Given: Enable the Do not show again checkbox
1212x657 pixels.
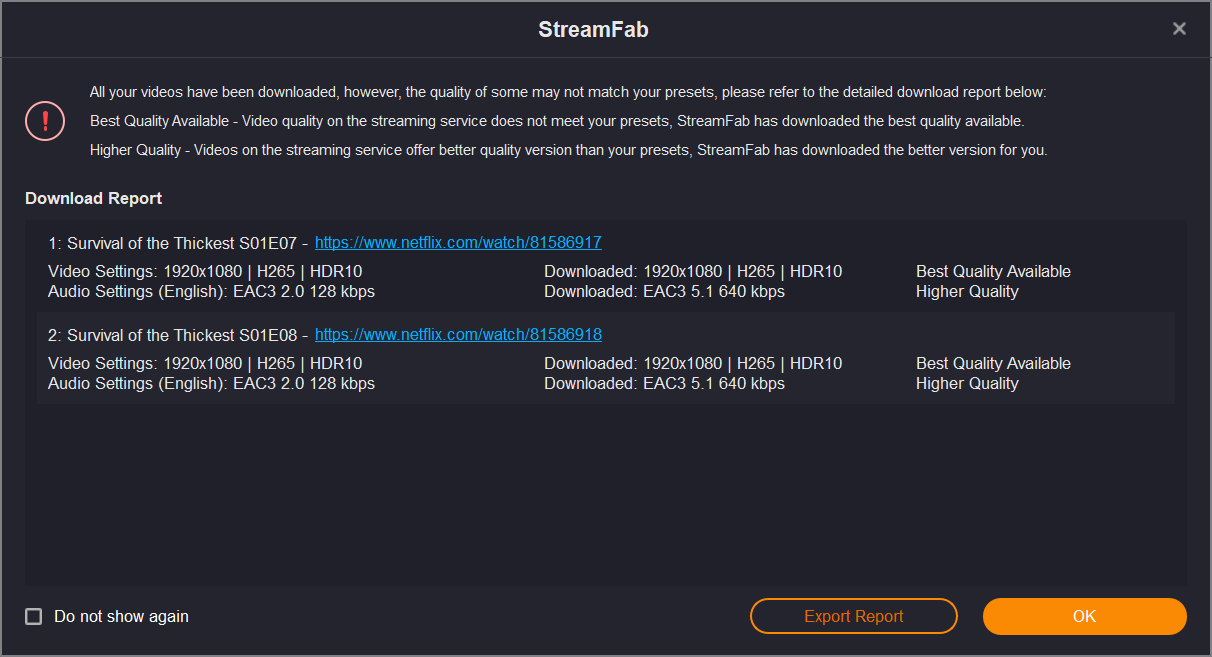Looking at the screenshot, I should pos(34,617).
